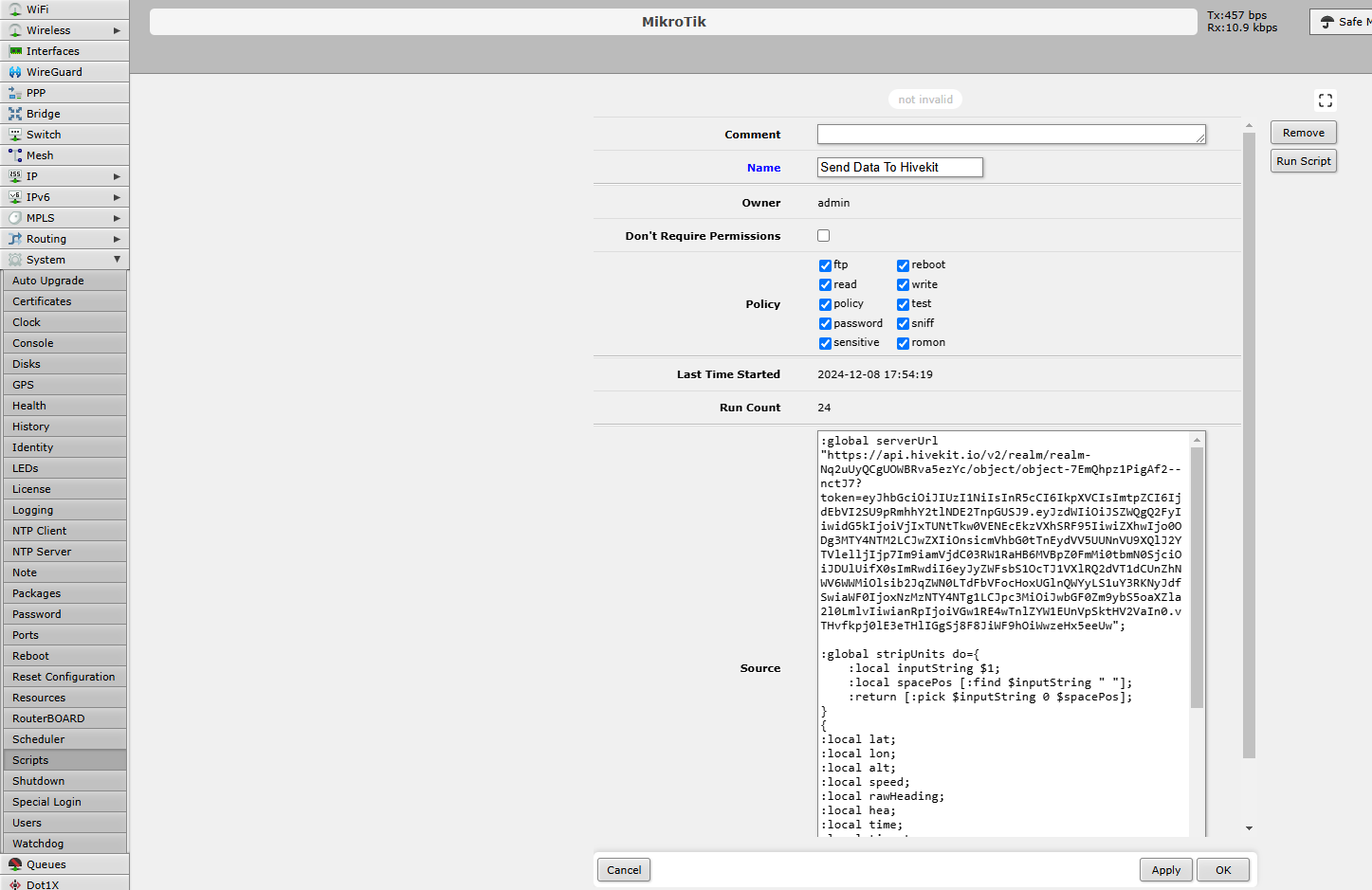Click the Bridge icon

[15, 114]
